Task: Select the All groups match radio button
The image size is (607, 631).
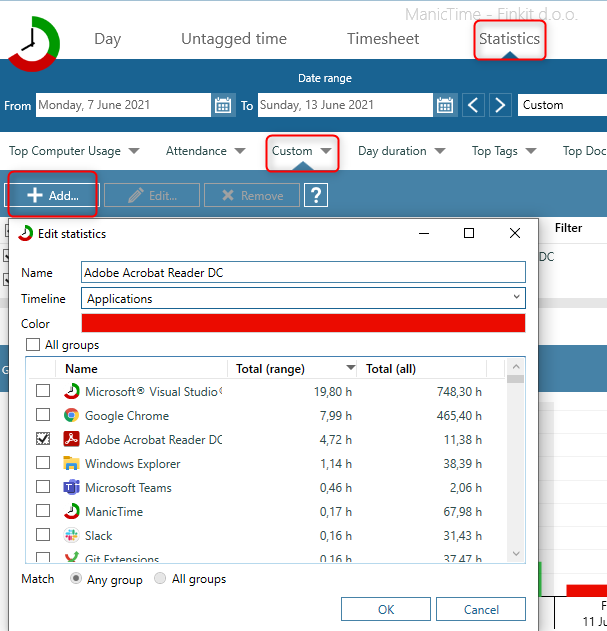Action: pyautogui.click(x=160, y=579)
